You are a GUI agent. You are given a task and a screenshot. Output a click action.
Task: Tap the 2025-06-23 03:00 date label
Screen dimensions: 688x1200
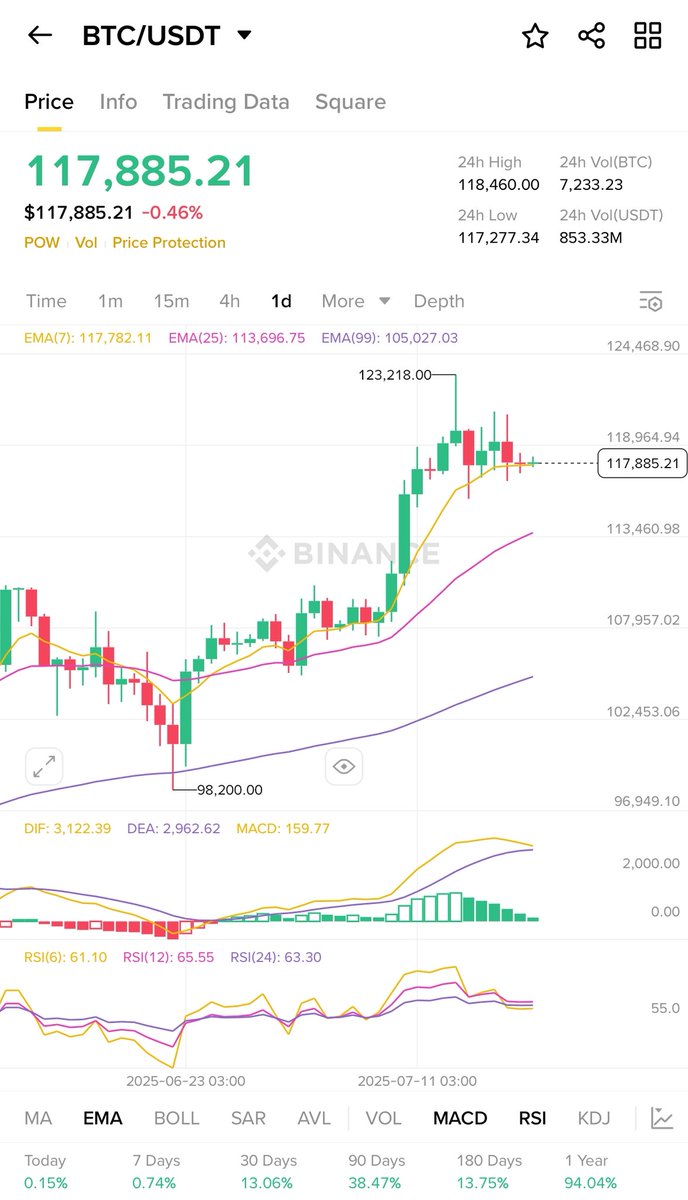pyautogui.click(x=185, y=1081)
